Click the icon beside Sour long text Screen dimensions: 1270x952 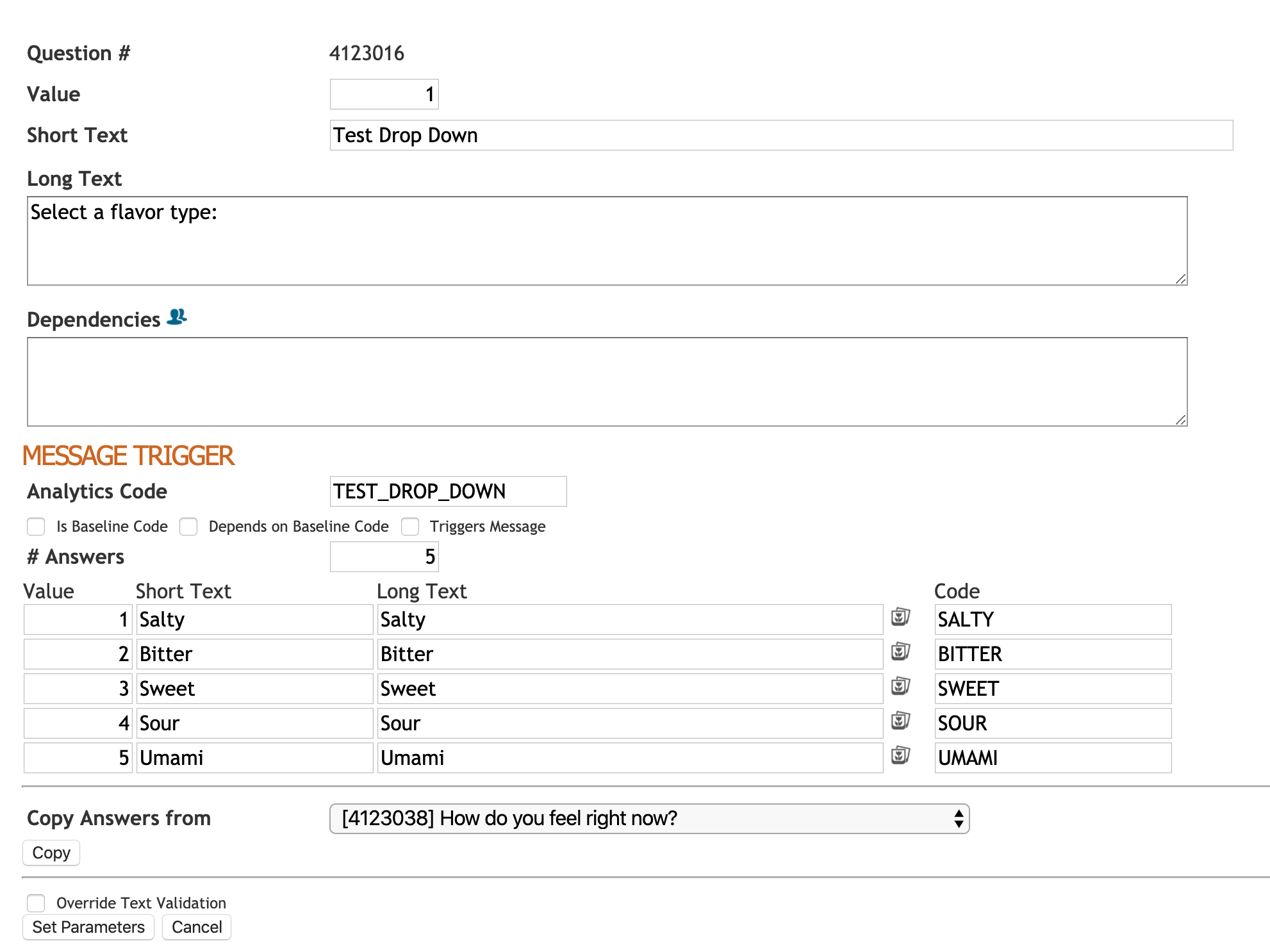pyautogui.click(x=900, y=721)
